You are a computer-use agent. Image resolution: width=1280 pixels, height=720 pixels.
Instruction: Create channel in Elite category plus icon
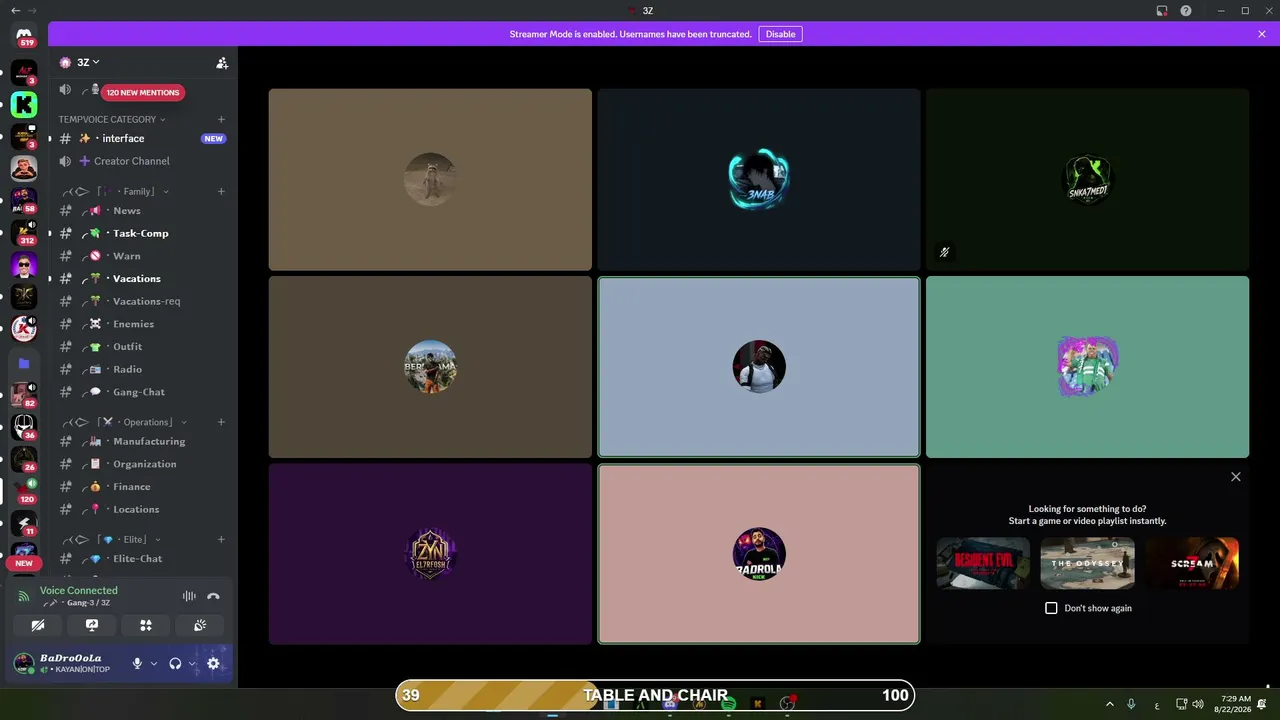coord(222,539)
